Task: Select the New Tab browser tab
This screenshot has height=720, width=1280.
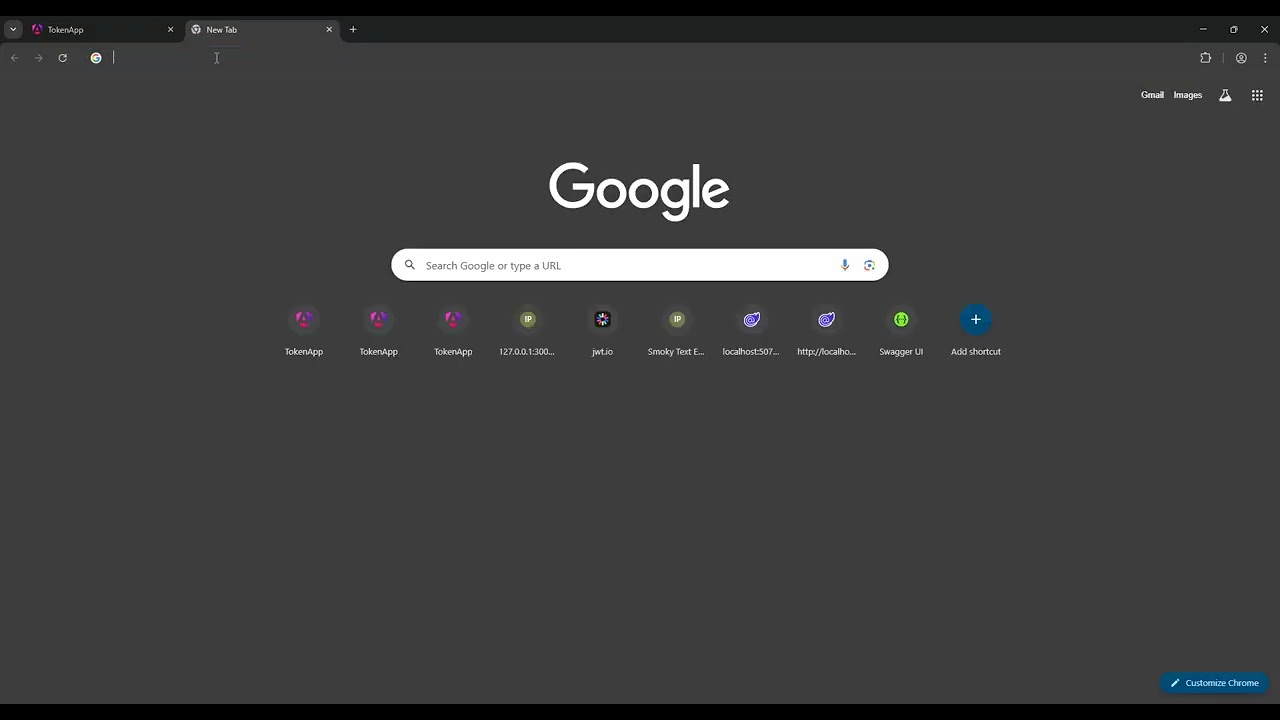Action: coord(262,30)
